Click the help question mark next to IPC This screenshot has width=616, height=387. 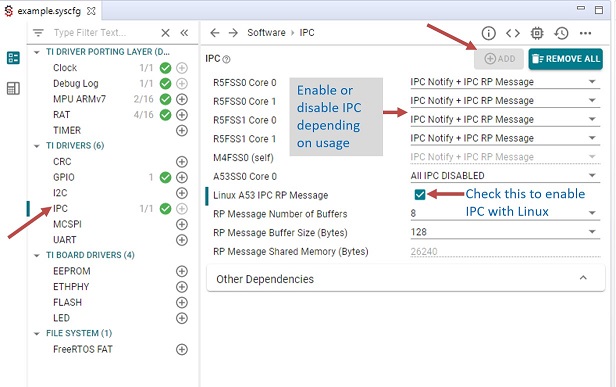tap(226, 59)
